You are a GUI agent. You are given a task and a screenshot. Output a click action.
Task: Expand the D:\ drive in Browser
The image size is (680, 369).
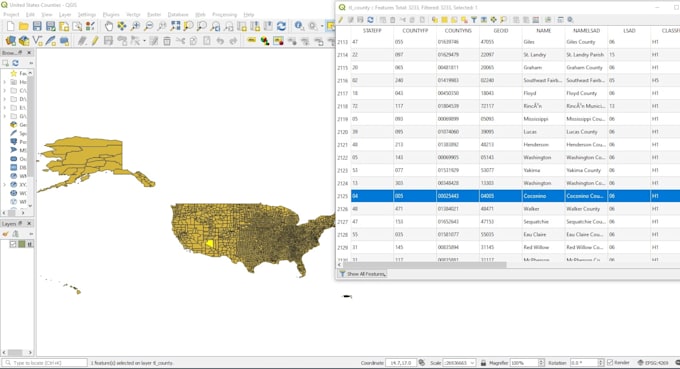click(5, 99)
